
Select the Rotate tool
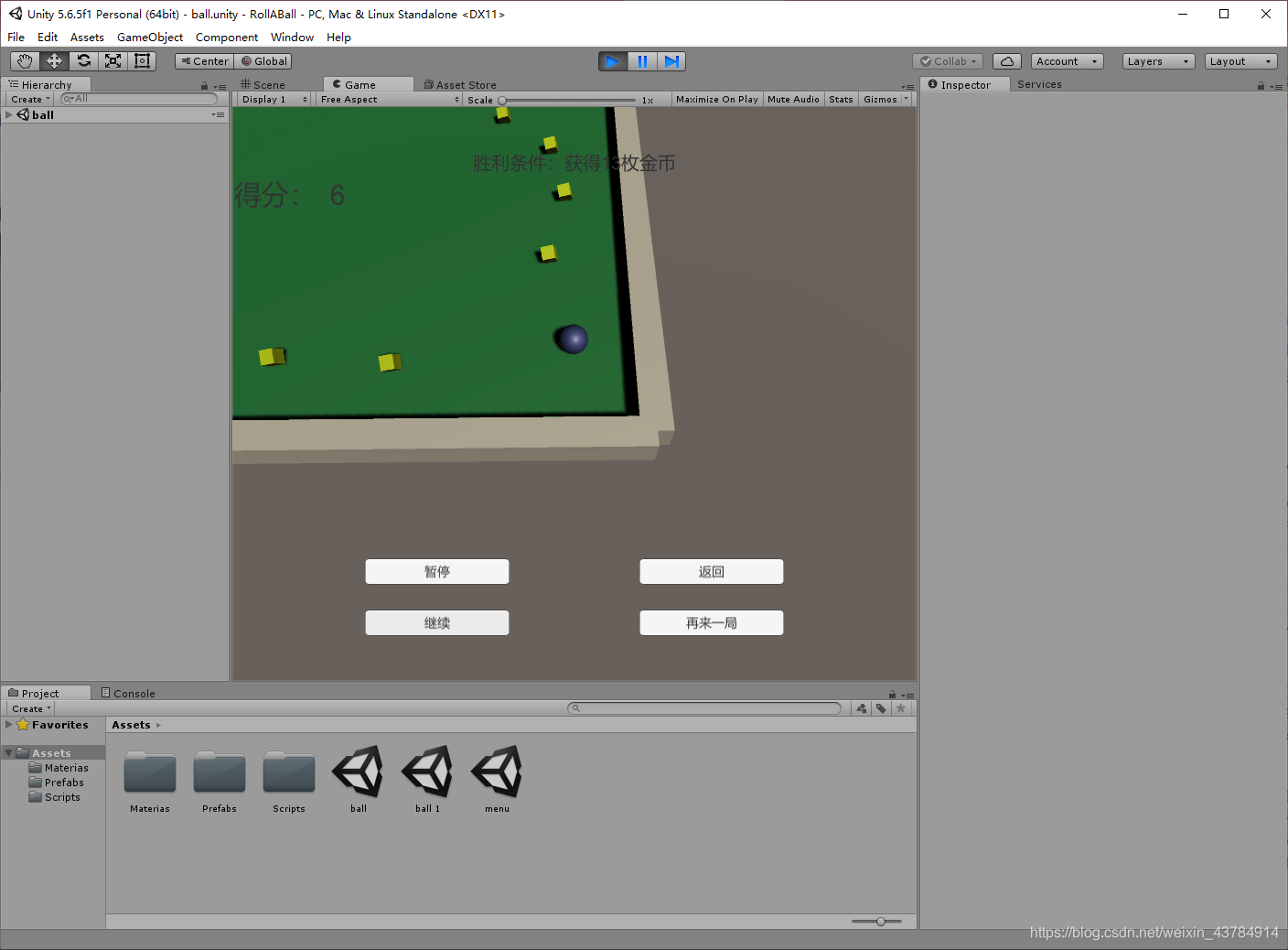coord(83,61)
